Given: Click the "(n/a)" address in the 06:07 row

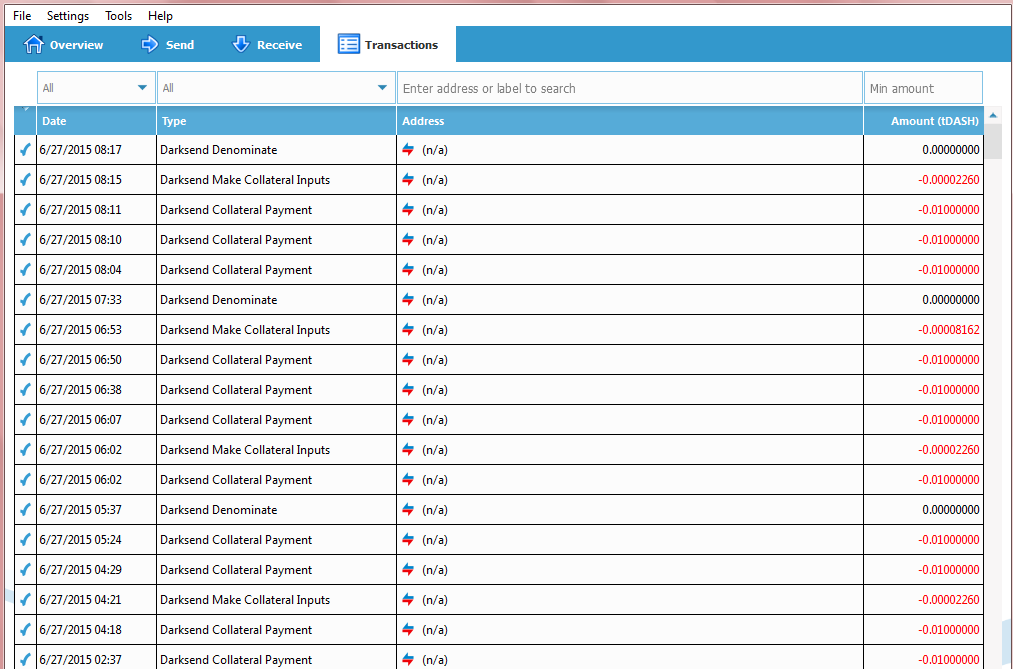Looking at the screenshot, I should click(435, 420).
